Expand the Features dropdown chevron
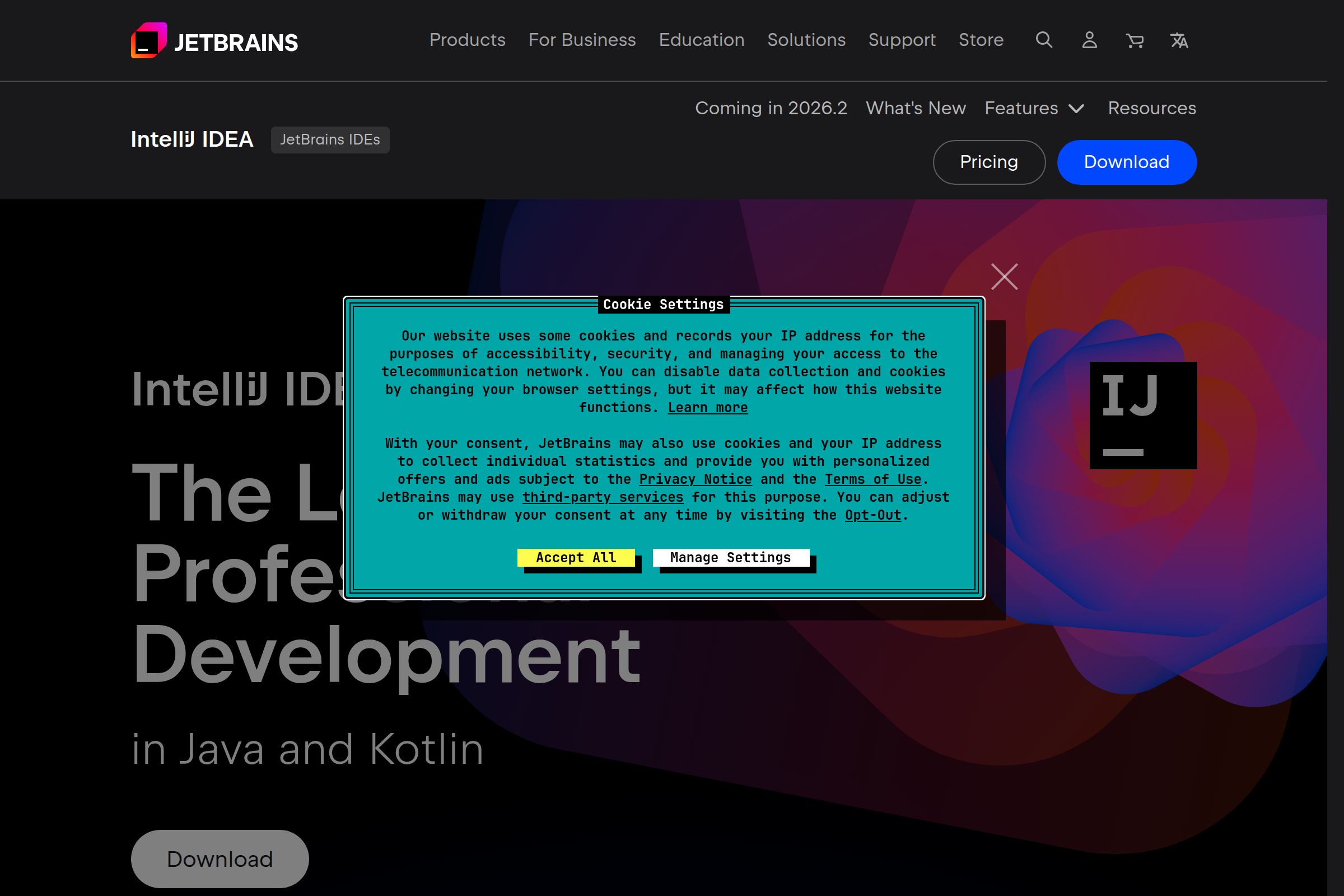 [x=1076, y=109]
